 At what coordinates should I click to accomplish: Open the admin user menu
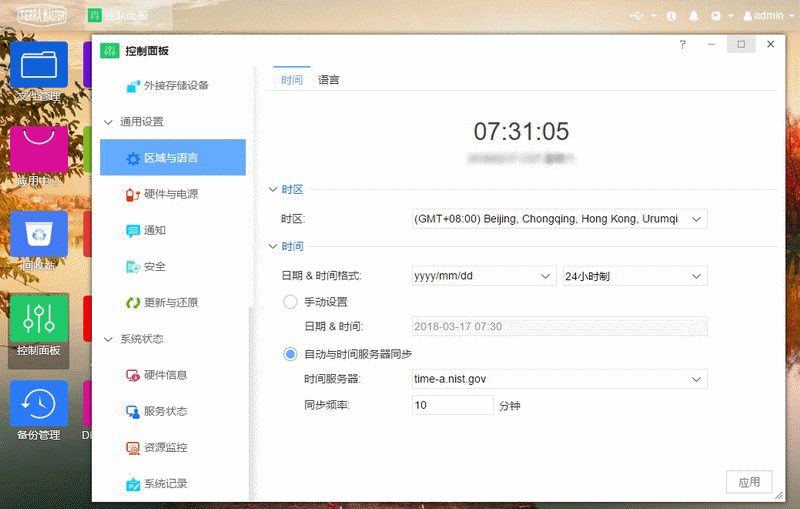768,16
